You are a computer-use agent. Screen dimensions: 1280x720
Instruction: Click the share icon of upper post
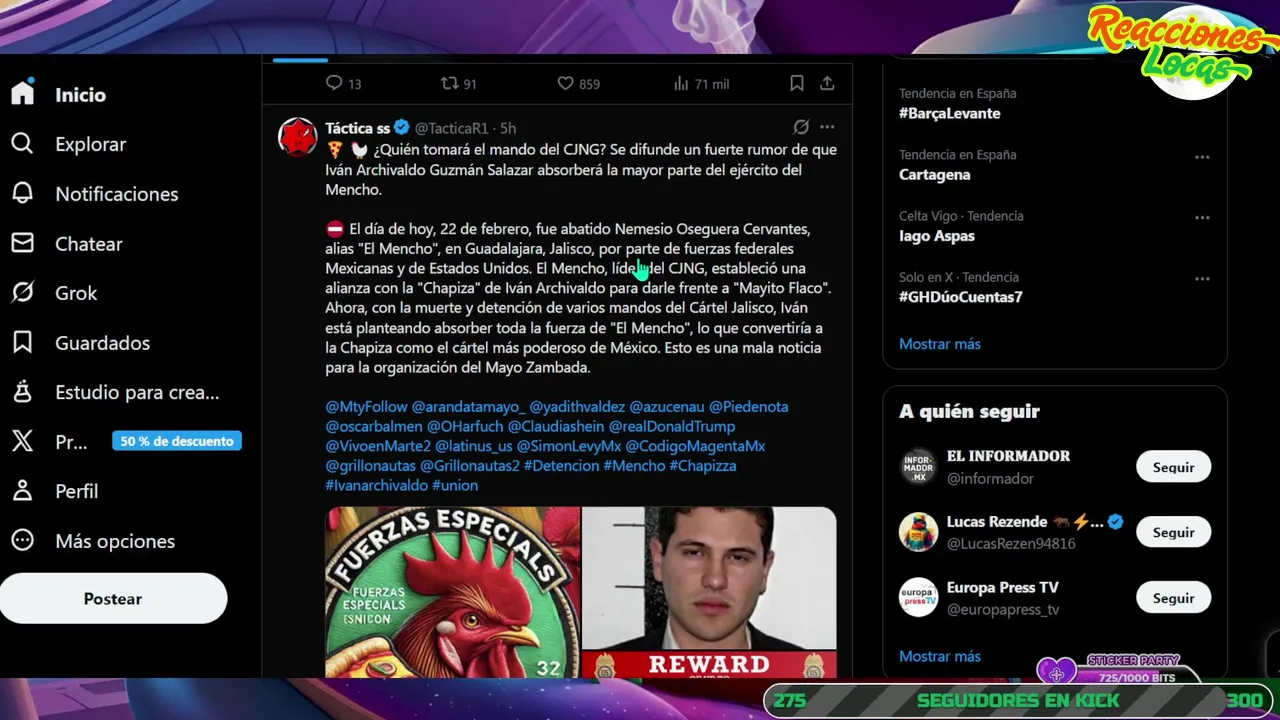827,83
